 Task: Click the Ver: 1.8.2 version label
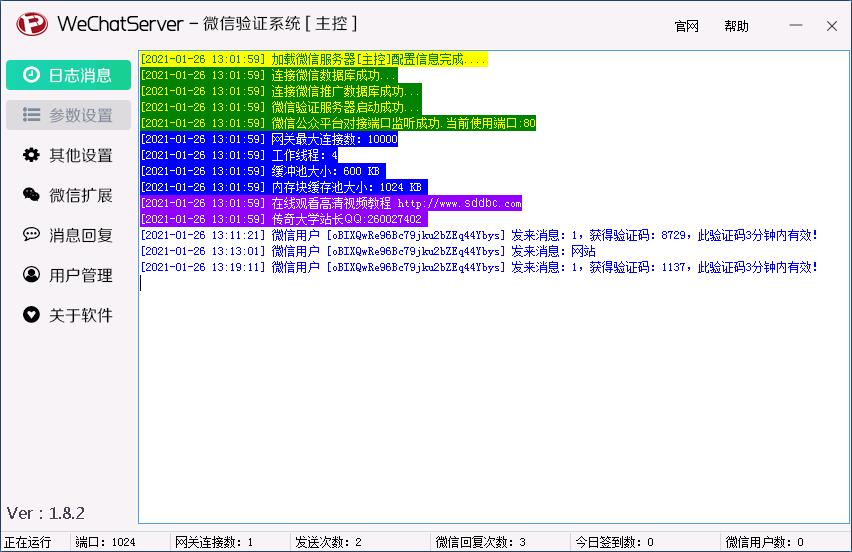(x=46, y=513)
